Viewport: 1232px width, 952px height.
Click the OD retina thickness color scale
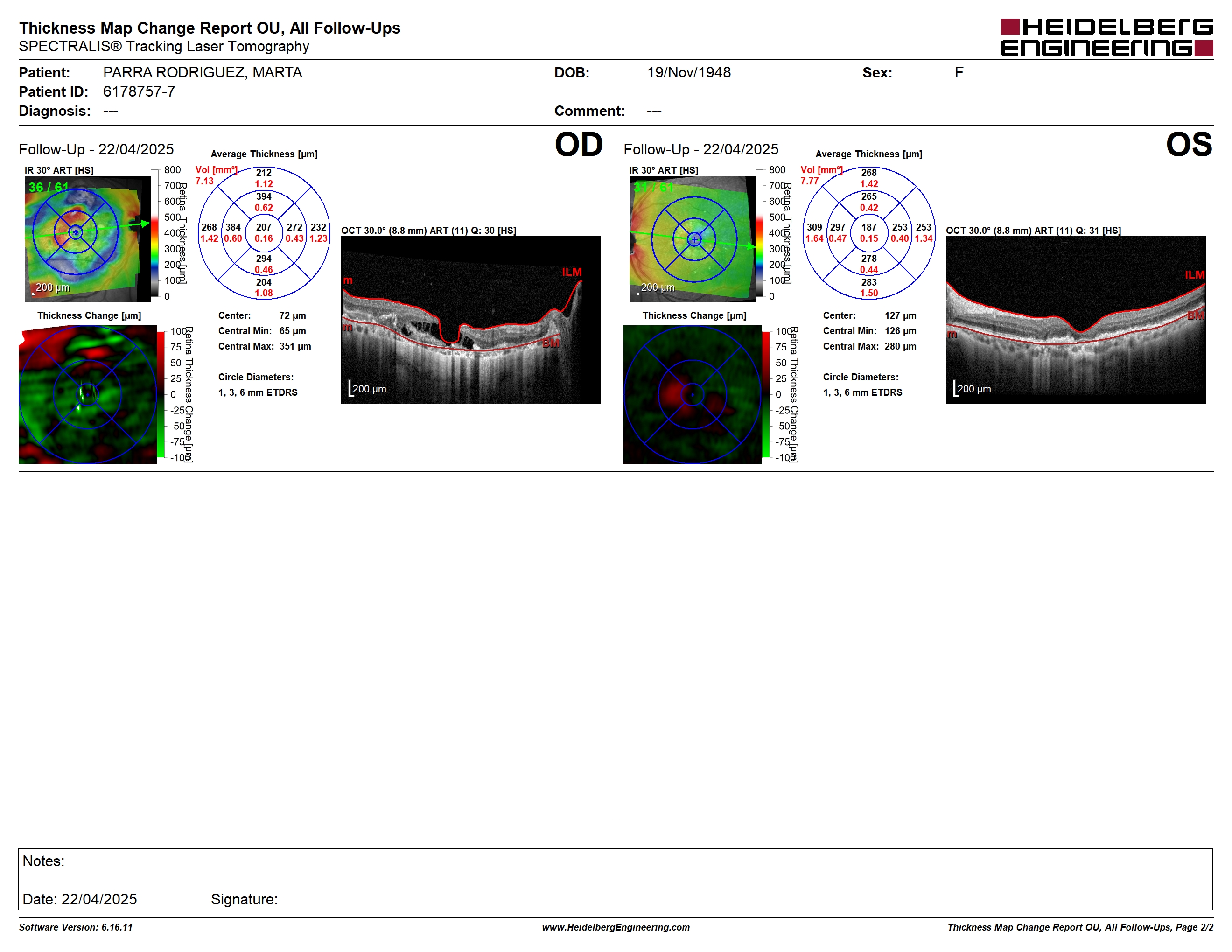coord(154,233)
